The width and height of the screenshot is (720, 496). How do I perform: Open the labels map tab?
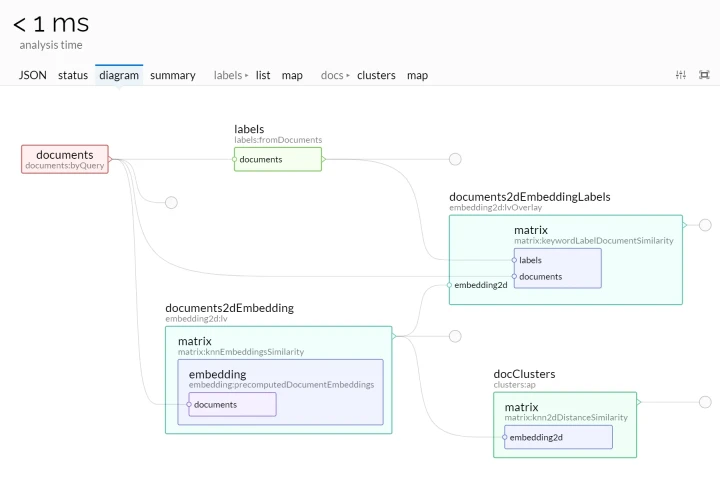coord(292,75)
